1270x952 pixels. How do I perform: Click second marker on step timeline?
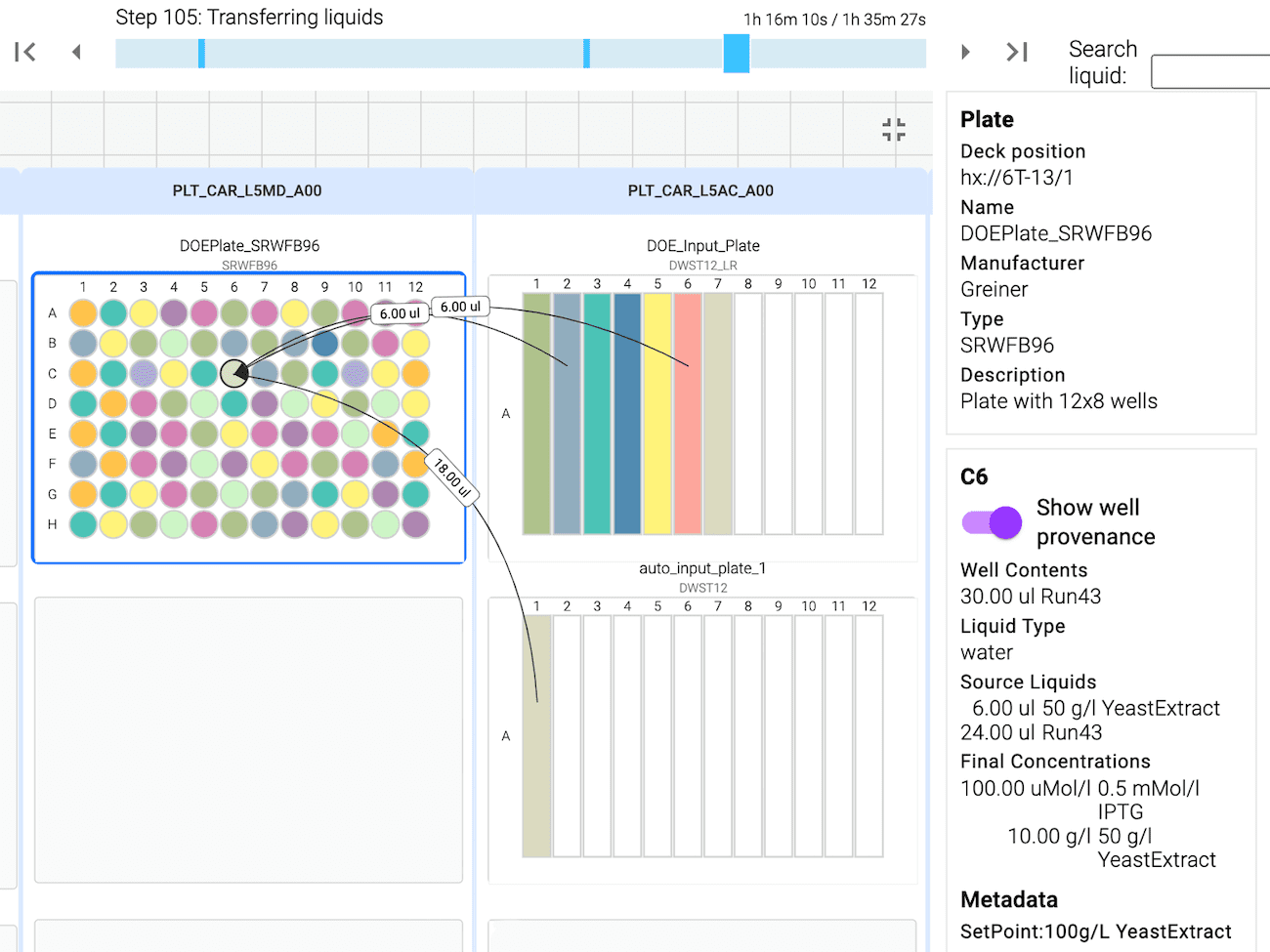[x=586, y=54]
